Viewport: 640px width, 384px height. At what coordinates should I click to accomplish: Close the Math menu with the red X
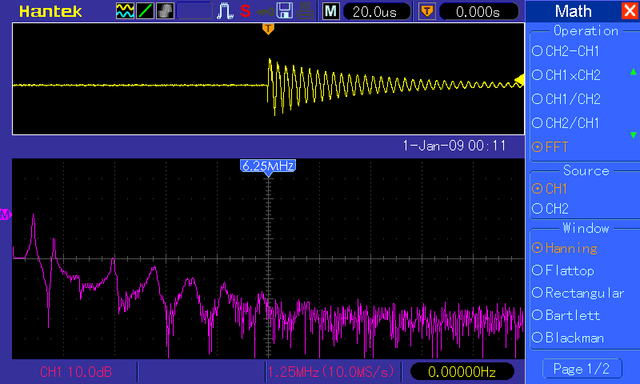pos(629,11)
